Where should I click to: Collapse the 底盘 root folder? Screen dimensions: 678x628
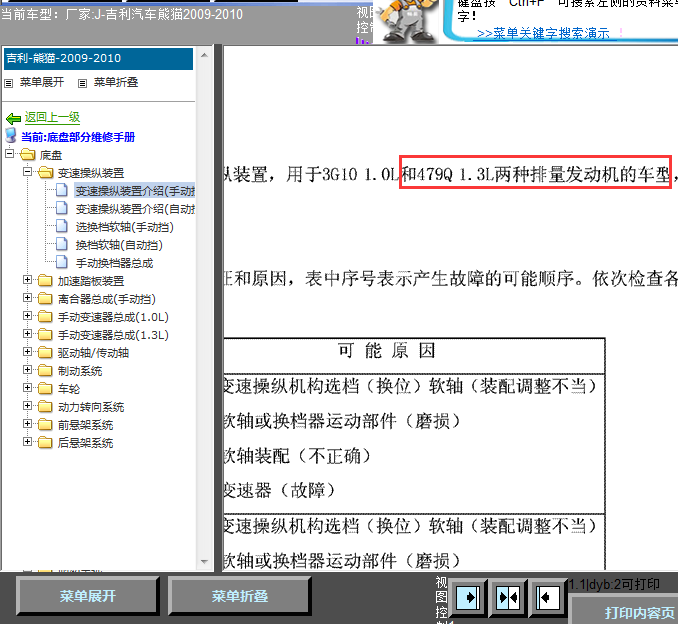(x=10, y=154)
